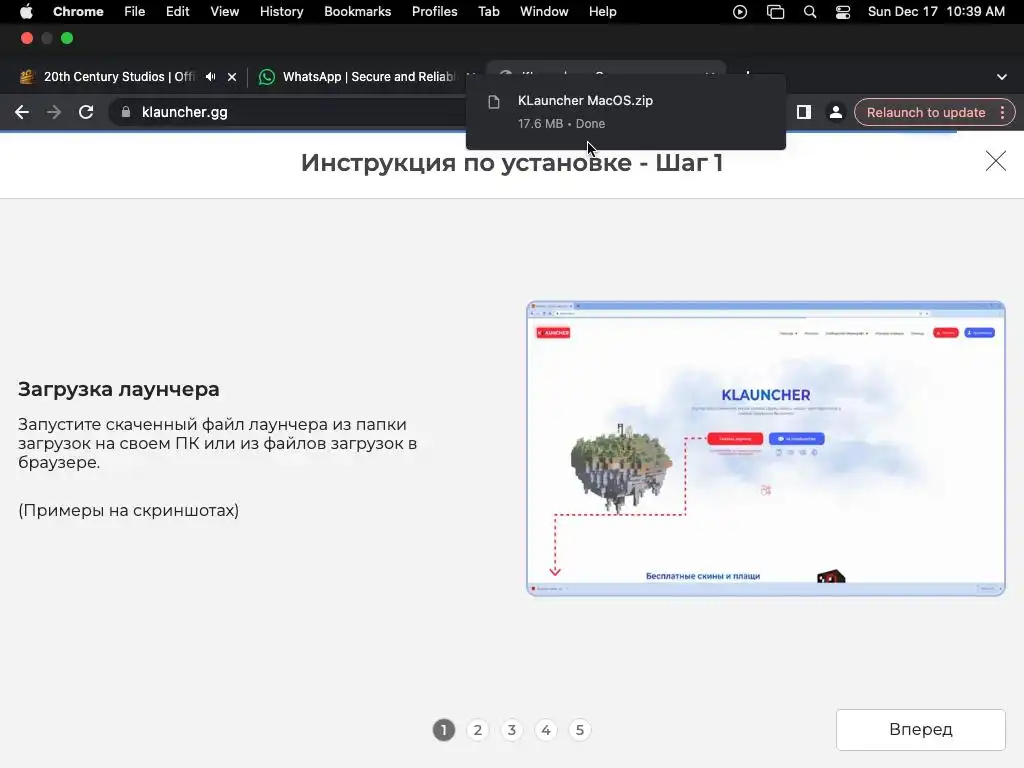Open the Help menu
1024x768 pixels.
[x=602, y=12]
